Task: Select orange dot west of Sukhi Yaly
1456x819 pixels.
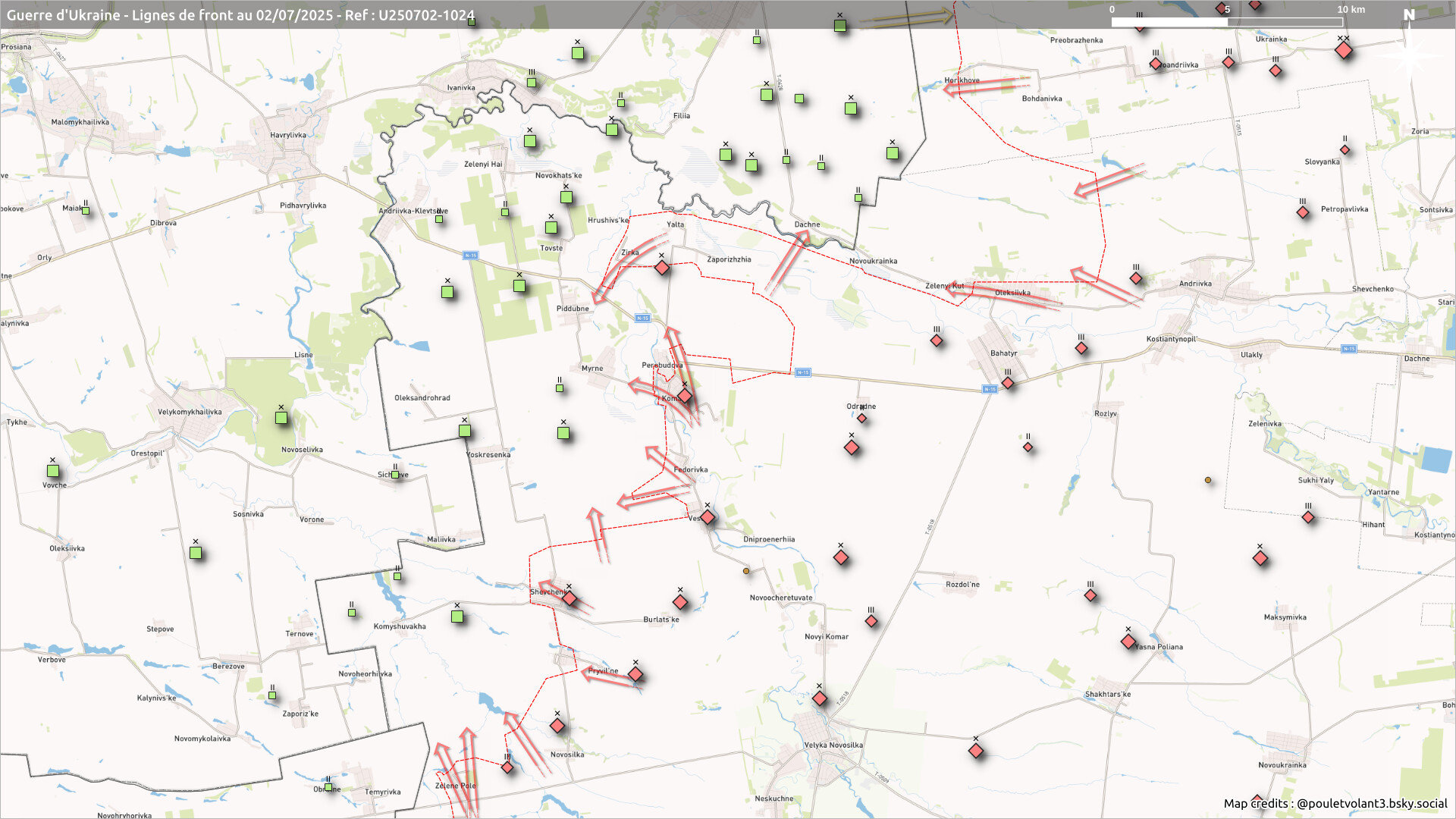Action: 1208,480
